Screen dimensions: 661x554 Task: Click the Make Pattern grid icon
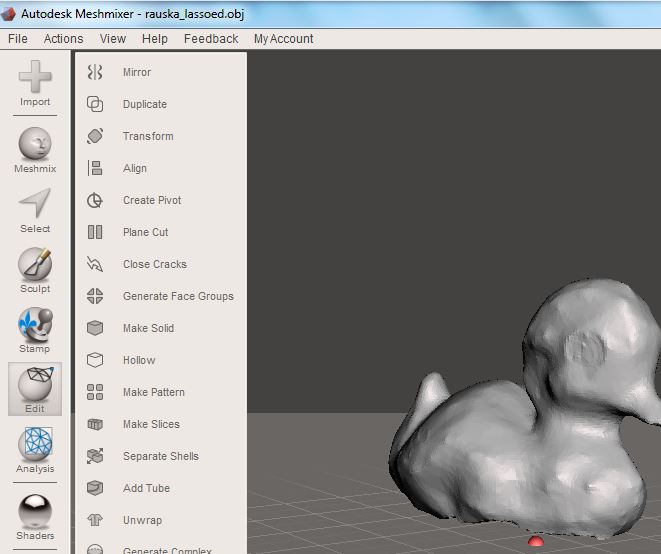(95, 392)
